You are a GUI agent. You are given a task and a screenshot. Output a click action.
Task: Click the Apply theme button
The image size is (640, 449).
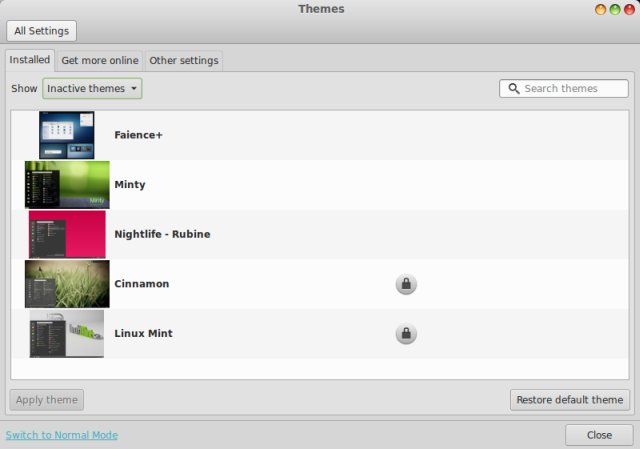click(x=47, y=400)
